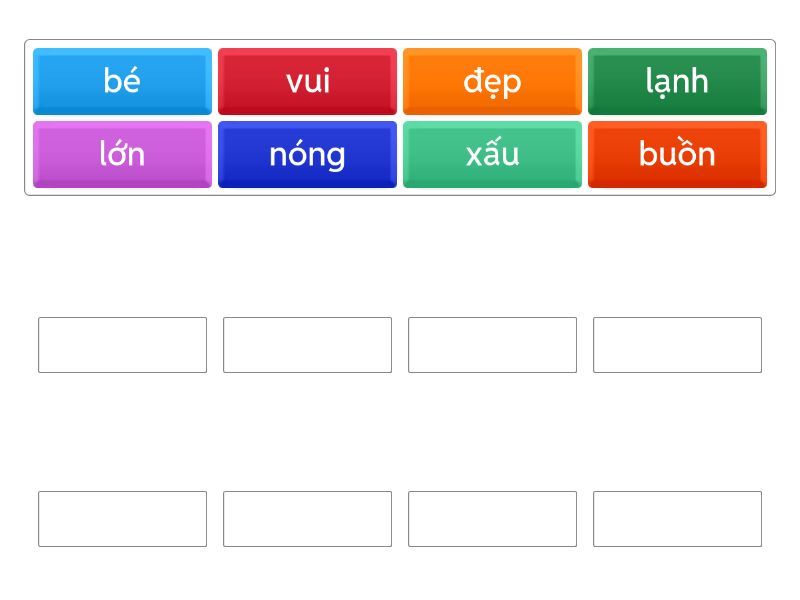Image resolution: width=800 pixels, height=600 pixels.
Task: Tap the word tile meaning 'happy' (vui)
Action: (x=307, y=81)
